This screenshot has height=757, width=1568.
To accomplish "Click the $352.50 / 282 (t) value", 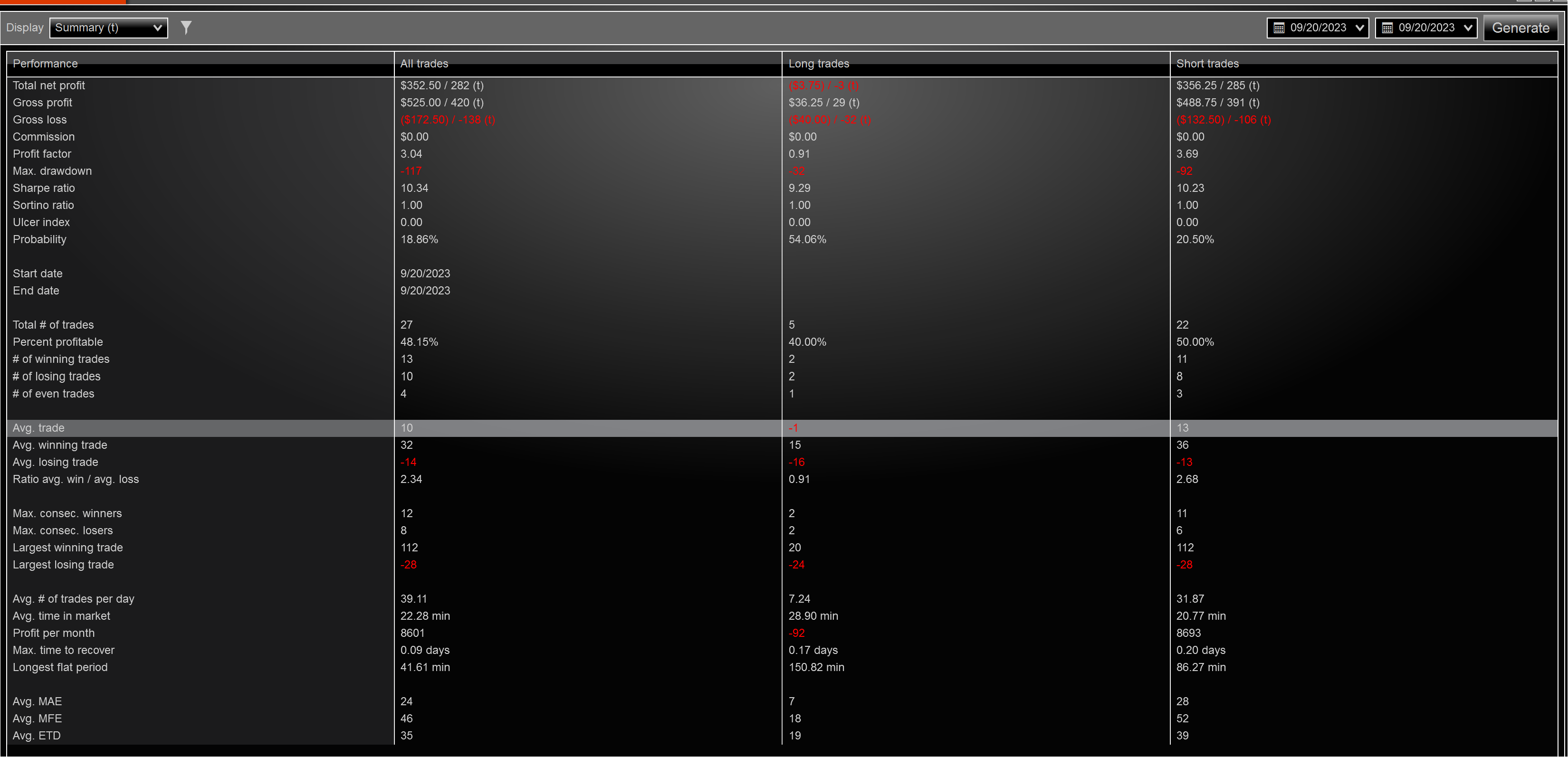I will coord(442,86).
